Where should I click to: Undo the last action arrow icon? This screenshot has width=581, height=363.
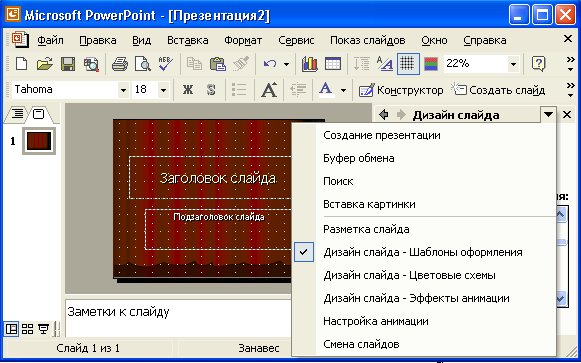click(x=269, y=64)
